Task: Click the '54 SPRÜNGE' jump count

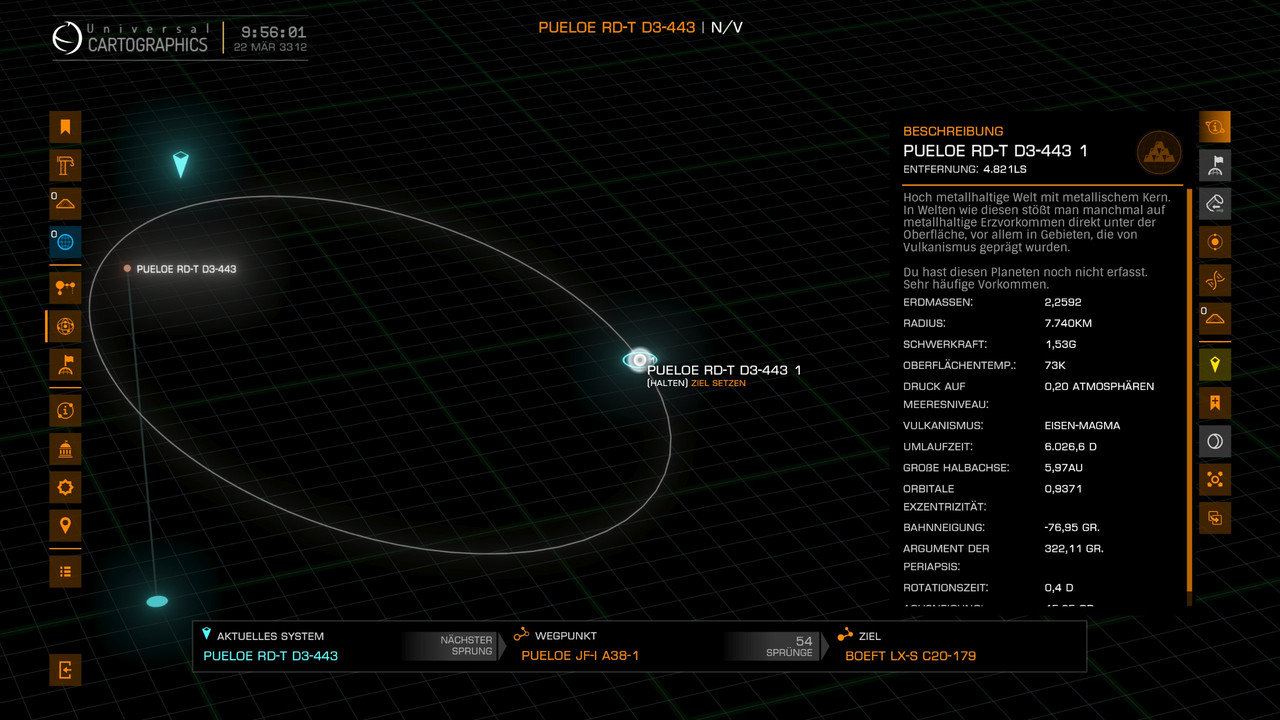Action: pos(790,646)
